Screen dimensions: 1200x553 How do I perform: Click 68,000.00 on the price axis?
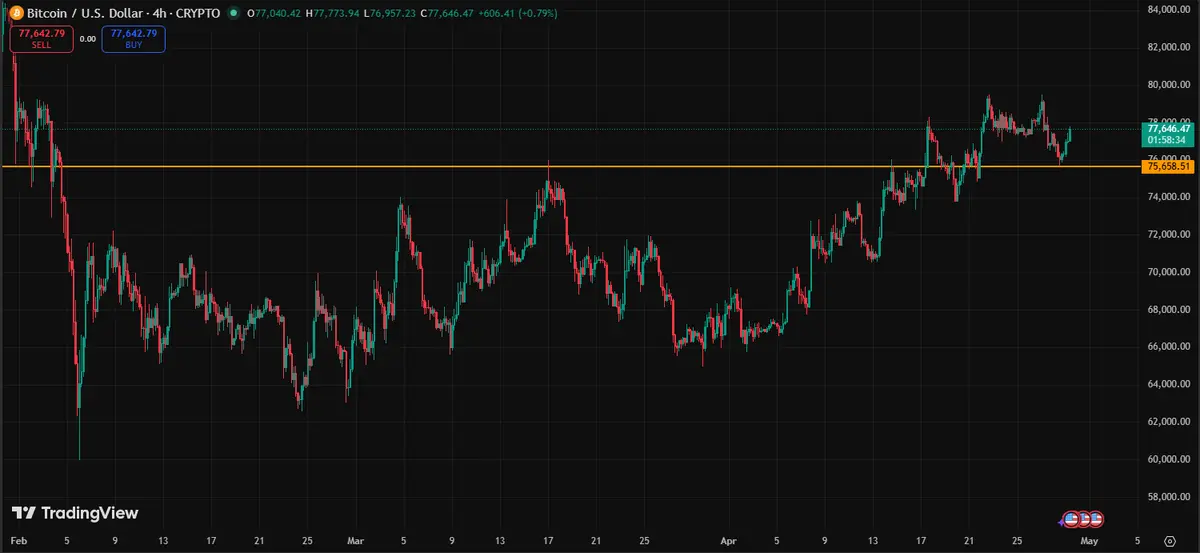pos(1169,309)
